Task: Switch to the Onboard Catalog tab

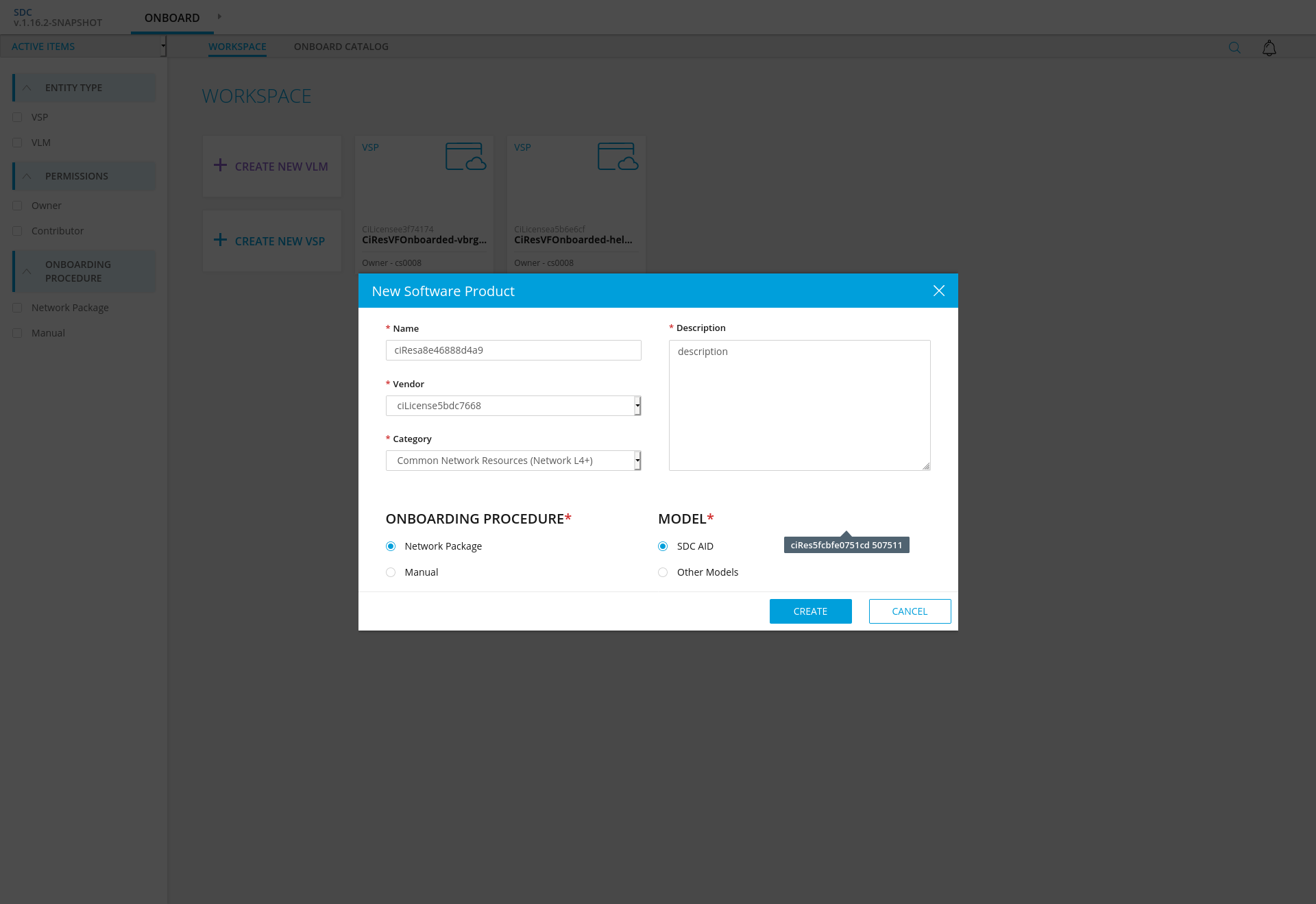Action: 341,47
